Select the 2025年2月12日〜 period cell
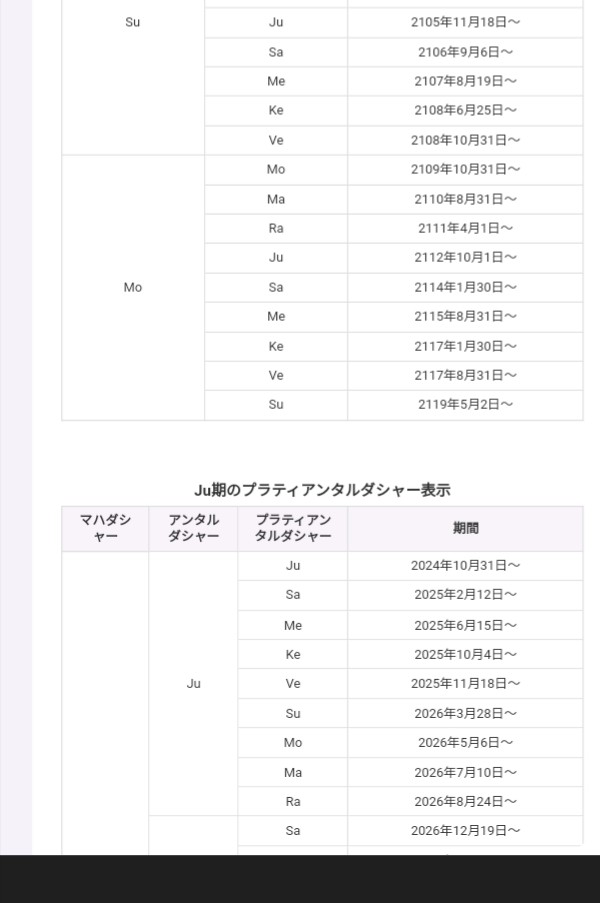 465,595
